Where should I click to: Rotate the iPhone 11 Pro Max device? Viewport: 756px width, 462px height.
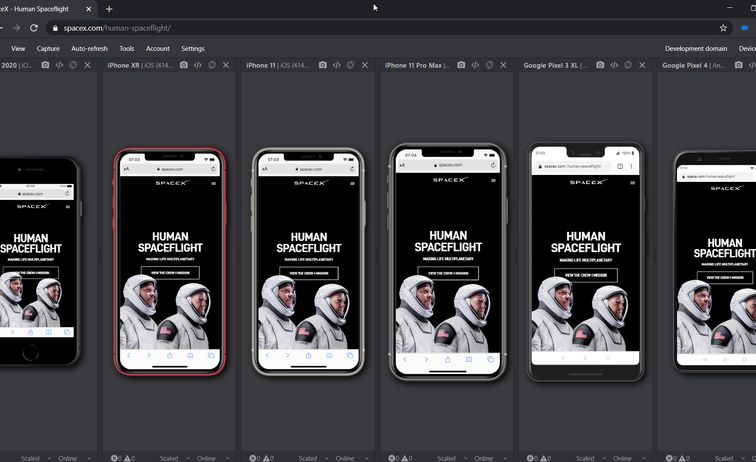point(489,65)
